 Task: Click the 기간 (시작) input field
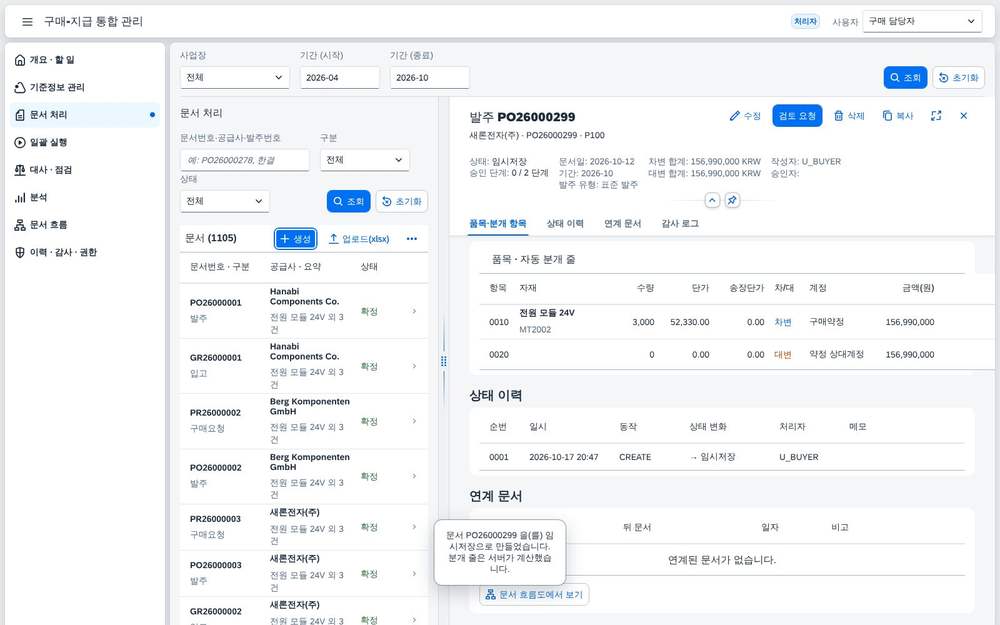point(339,77)
